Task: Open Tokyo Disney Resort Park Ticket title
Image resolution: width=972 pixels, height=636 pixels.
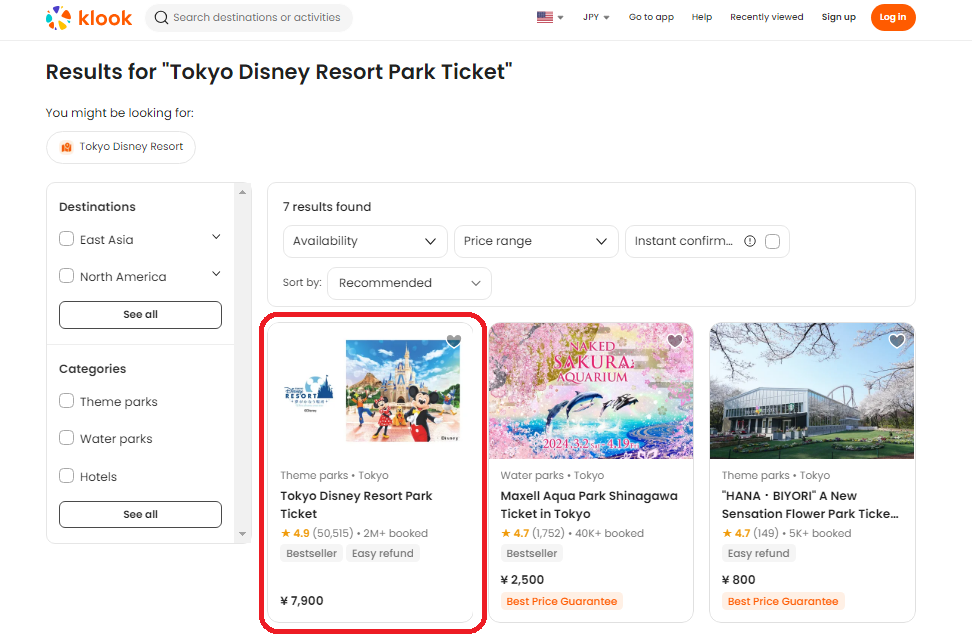Action: [x=356, y=505]
